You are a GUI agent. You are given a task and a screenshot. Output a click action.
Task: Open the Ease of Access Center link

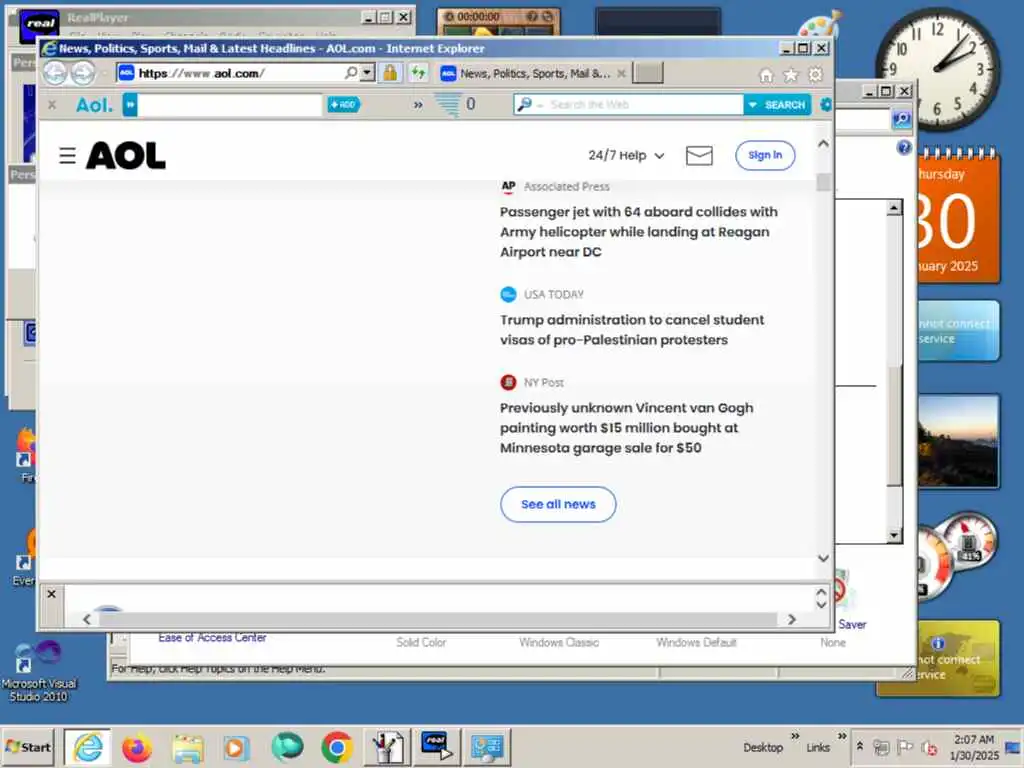point(212,638)
